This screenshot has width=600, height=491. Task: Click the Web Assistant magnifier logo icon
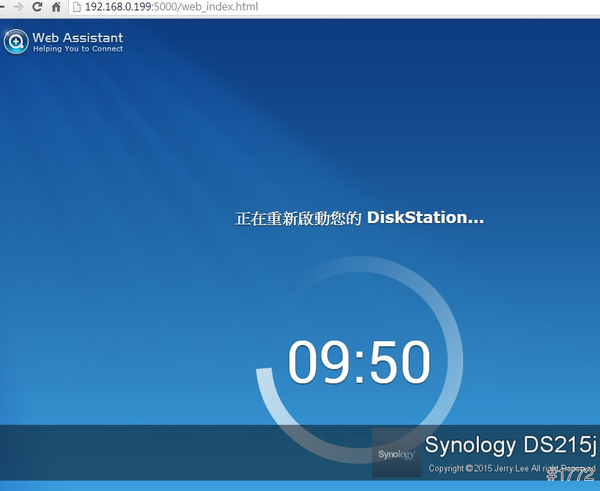coord(16,41)
